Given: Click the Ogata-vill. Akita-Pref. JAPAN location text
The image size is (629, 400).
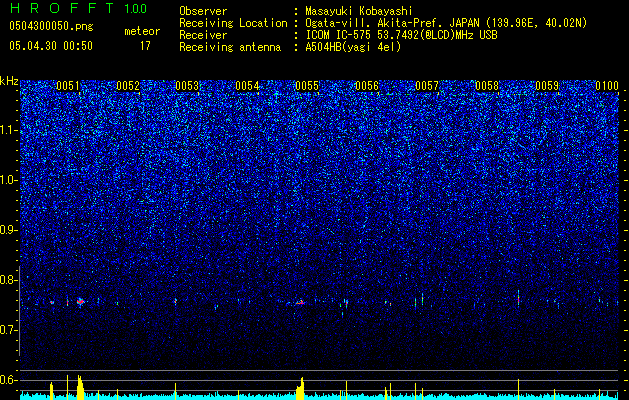Looking at the screenshot, I should (446, 23).
